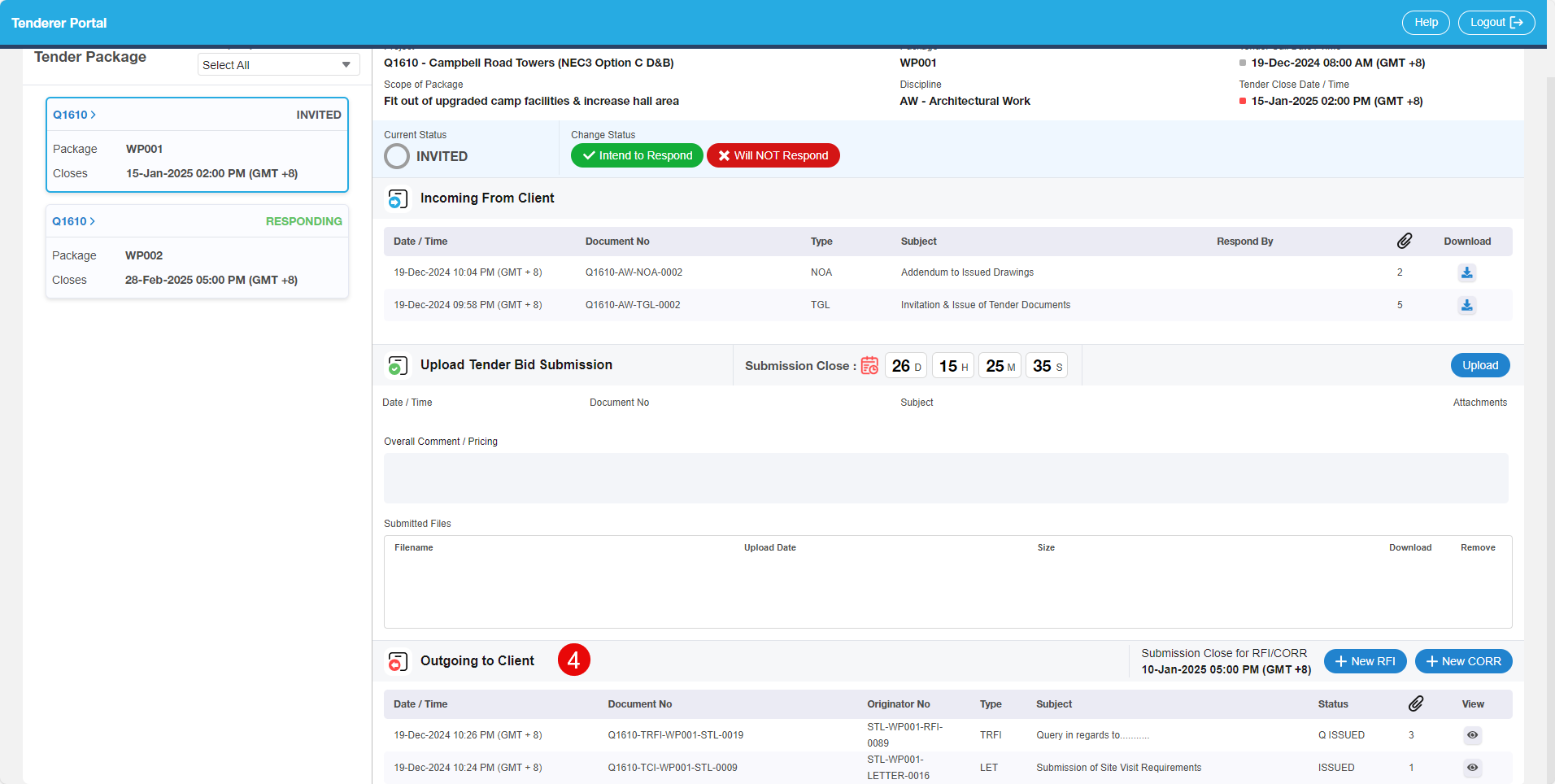Click the Upload Tender Bid Submission section icon
This screenshot has width=1555, height=784.
point(398,365)
